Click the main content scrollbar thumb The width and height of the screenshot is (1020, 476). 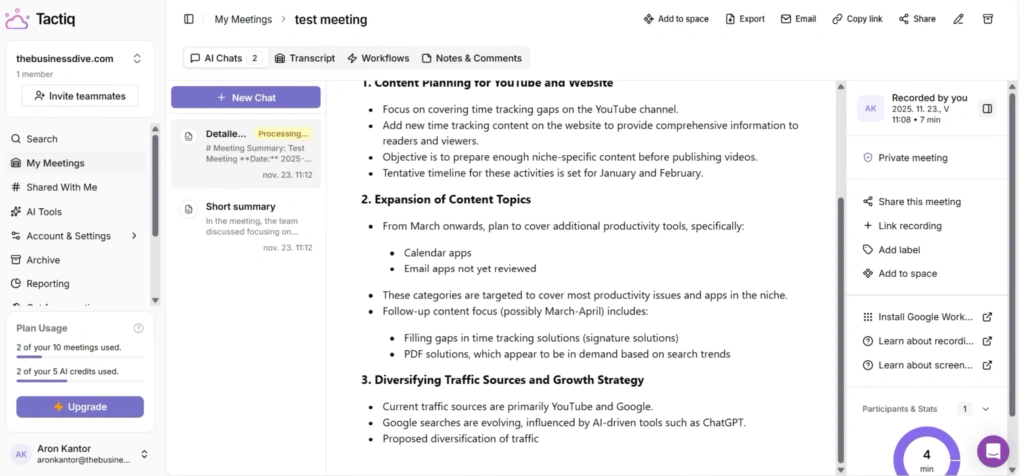840,330
